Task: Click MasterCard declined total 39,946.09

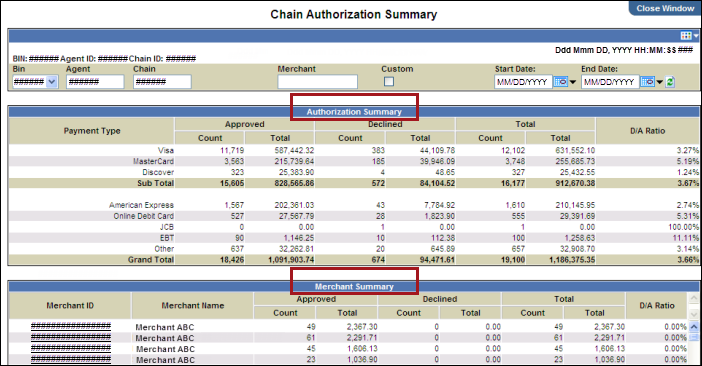Action: coord(437,161)
